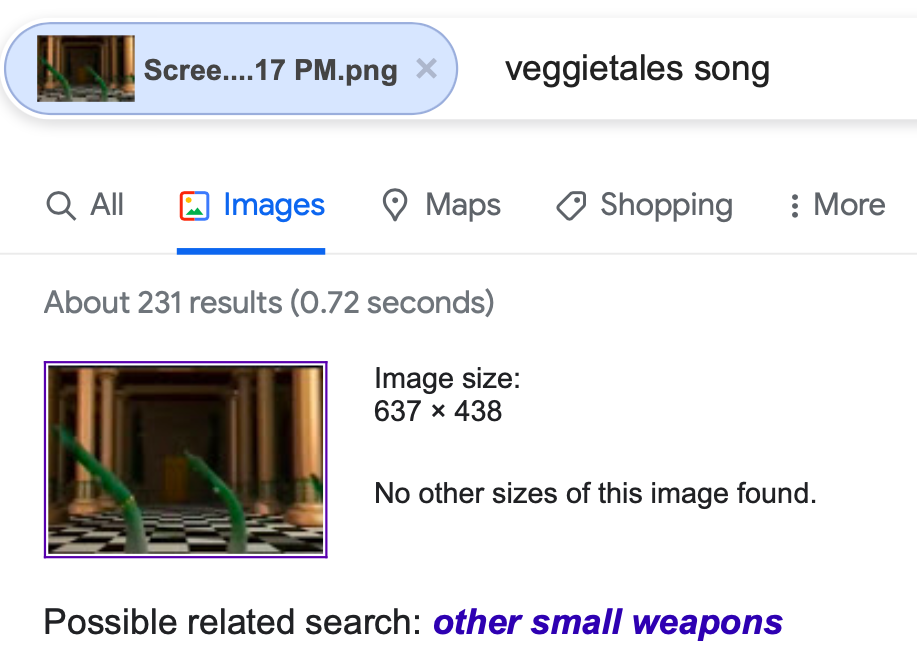
Task: Select the Scree....17 PM.png filename label
Action: [x=271, y=70]
